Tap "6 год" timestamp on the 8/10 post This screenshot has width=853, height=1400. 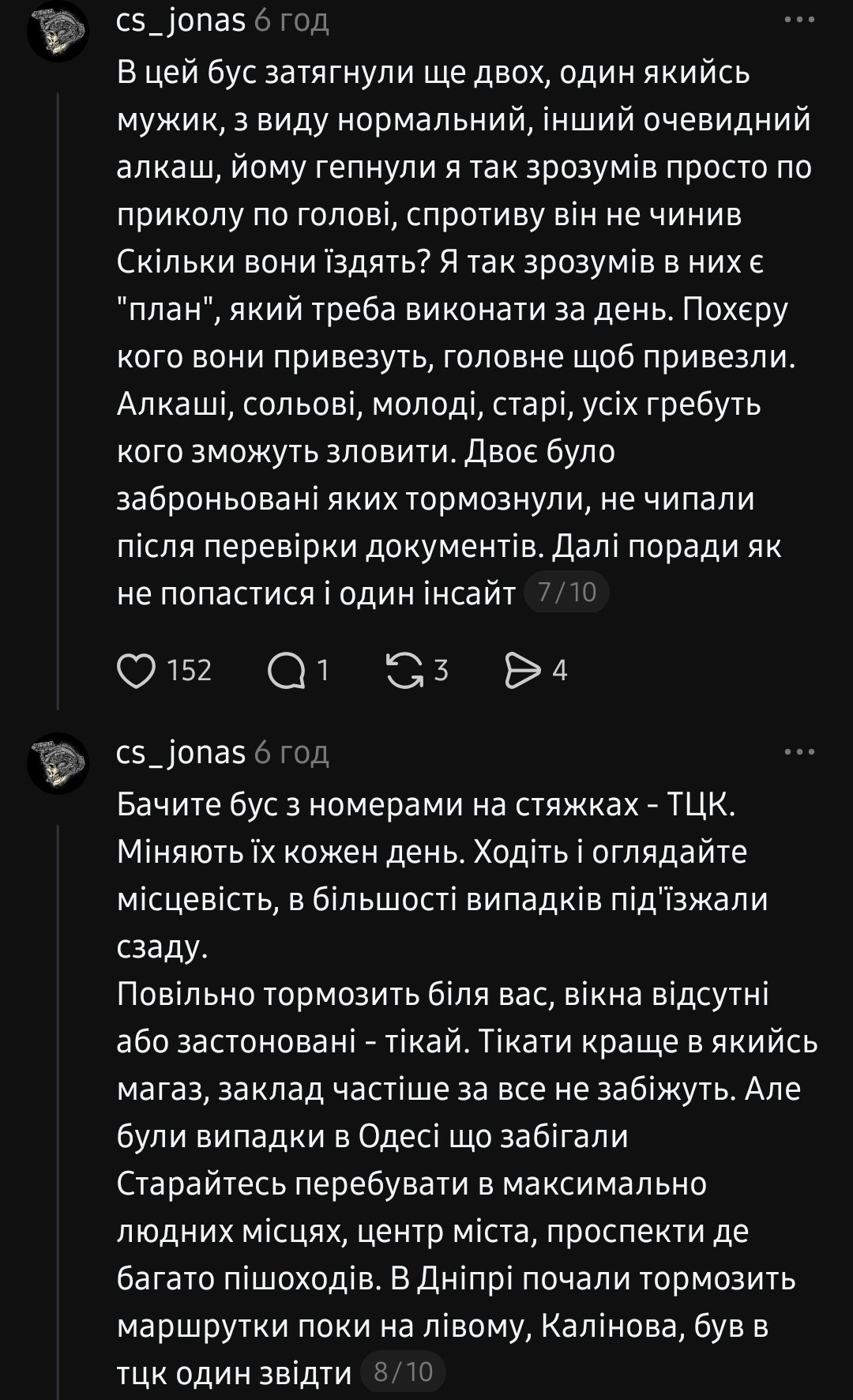[291, 752]
